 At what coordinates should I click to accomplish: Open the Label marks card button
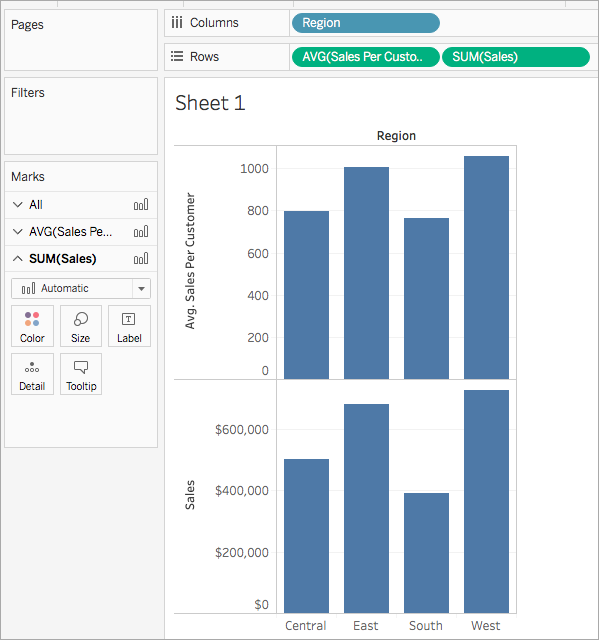tap(129, 326)
